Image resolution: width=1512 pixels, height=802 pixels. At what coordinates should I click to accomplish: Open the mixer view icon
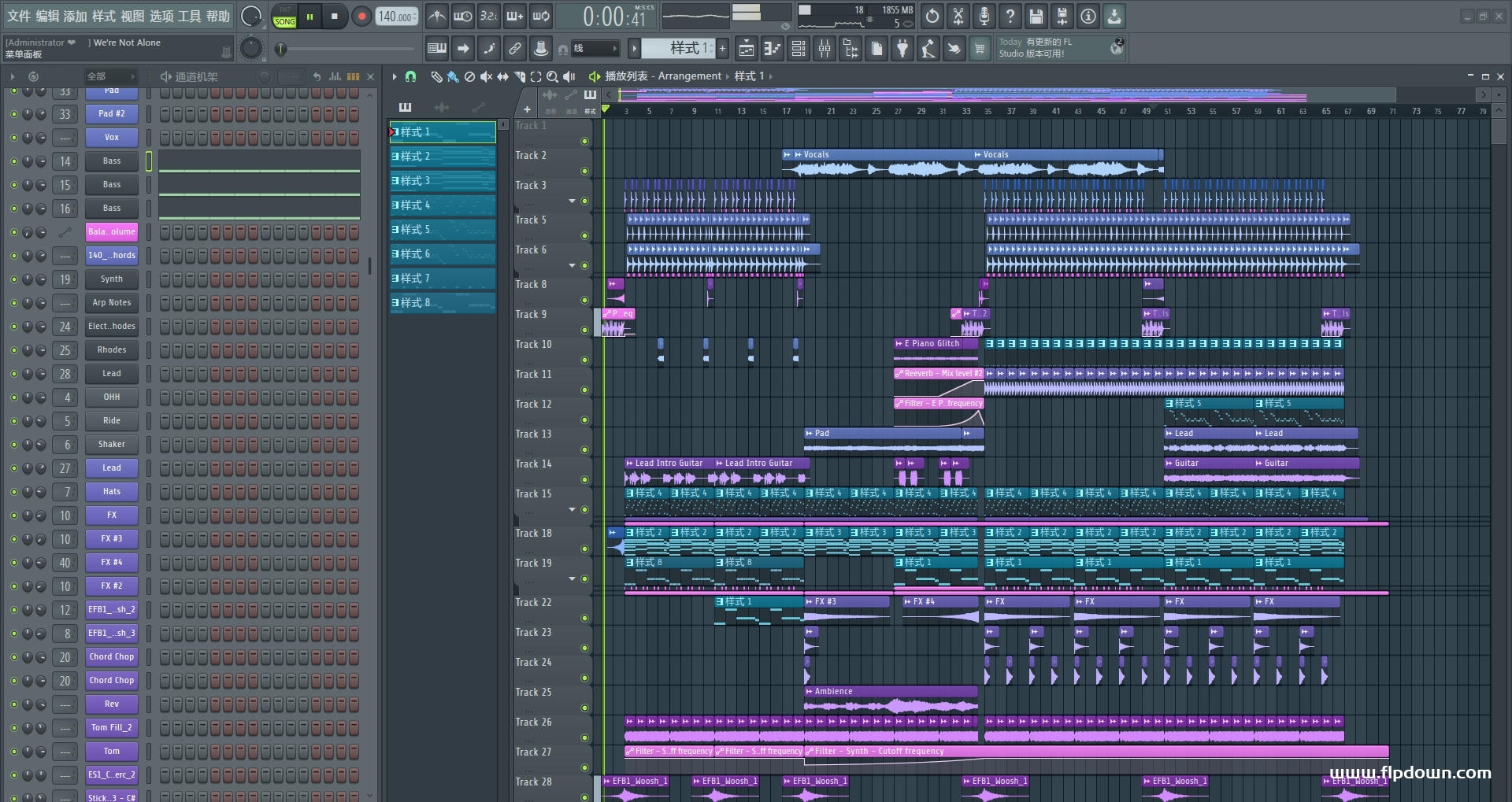(825, 49)
